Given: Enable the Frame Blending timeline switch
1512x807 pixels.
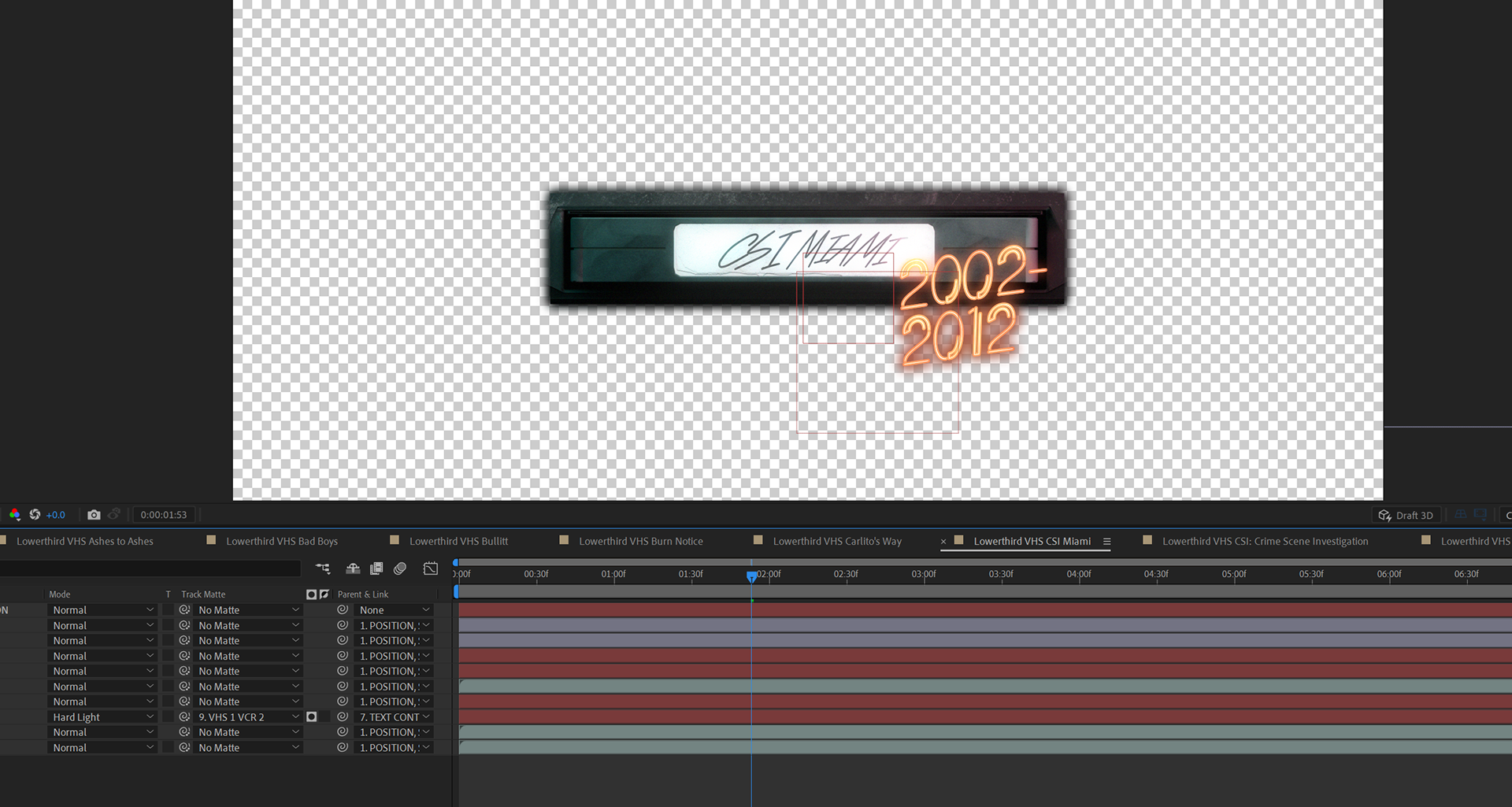Looking at the screenshot, I should pyautogui.click(x=376, y=568).
